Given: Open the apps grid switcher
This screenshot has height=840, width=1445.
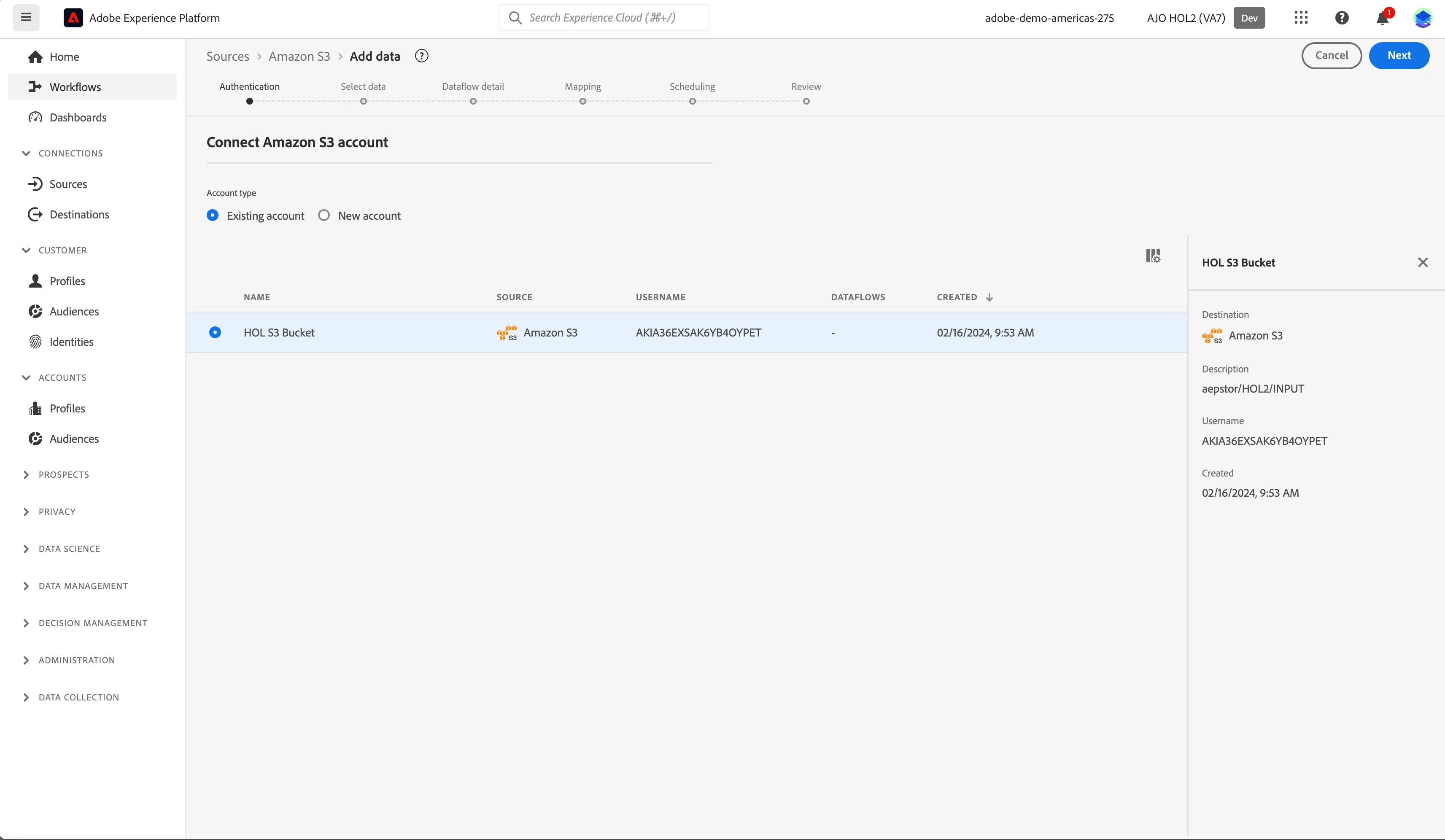Looking at the screenshot, I should [x=1301, y=17].
